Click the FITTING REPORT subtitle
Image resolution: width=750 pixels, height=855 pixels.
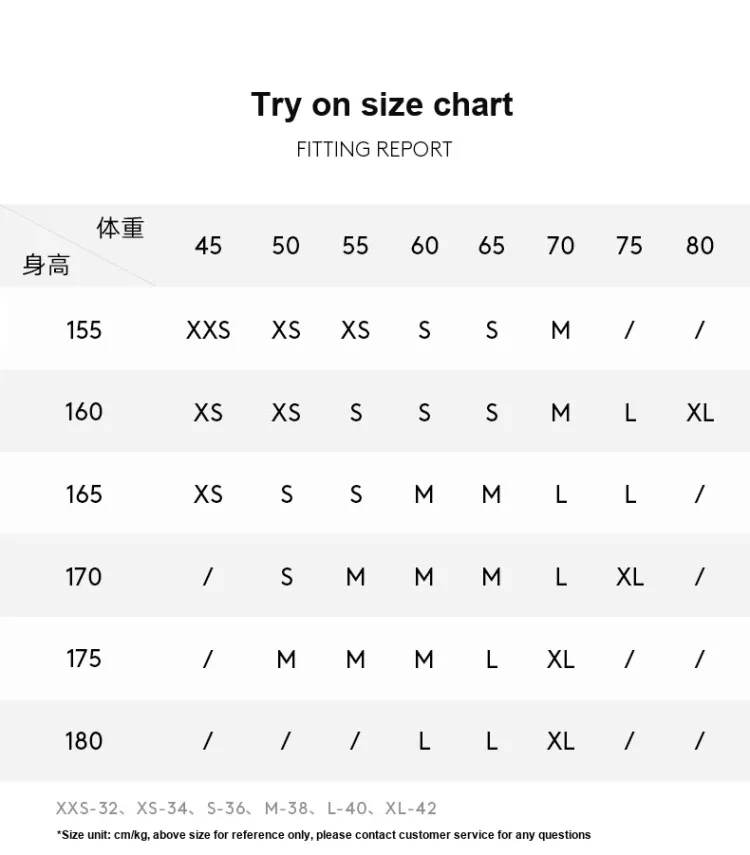tap(374, 150)
